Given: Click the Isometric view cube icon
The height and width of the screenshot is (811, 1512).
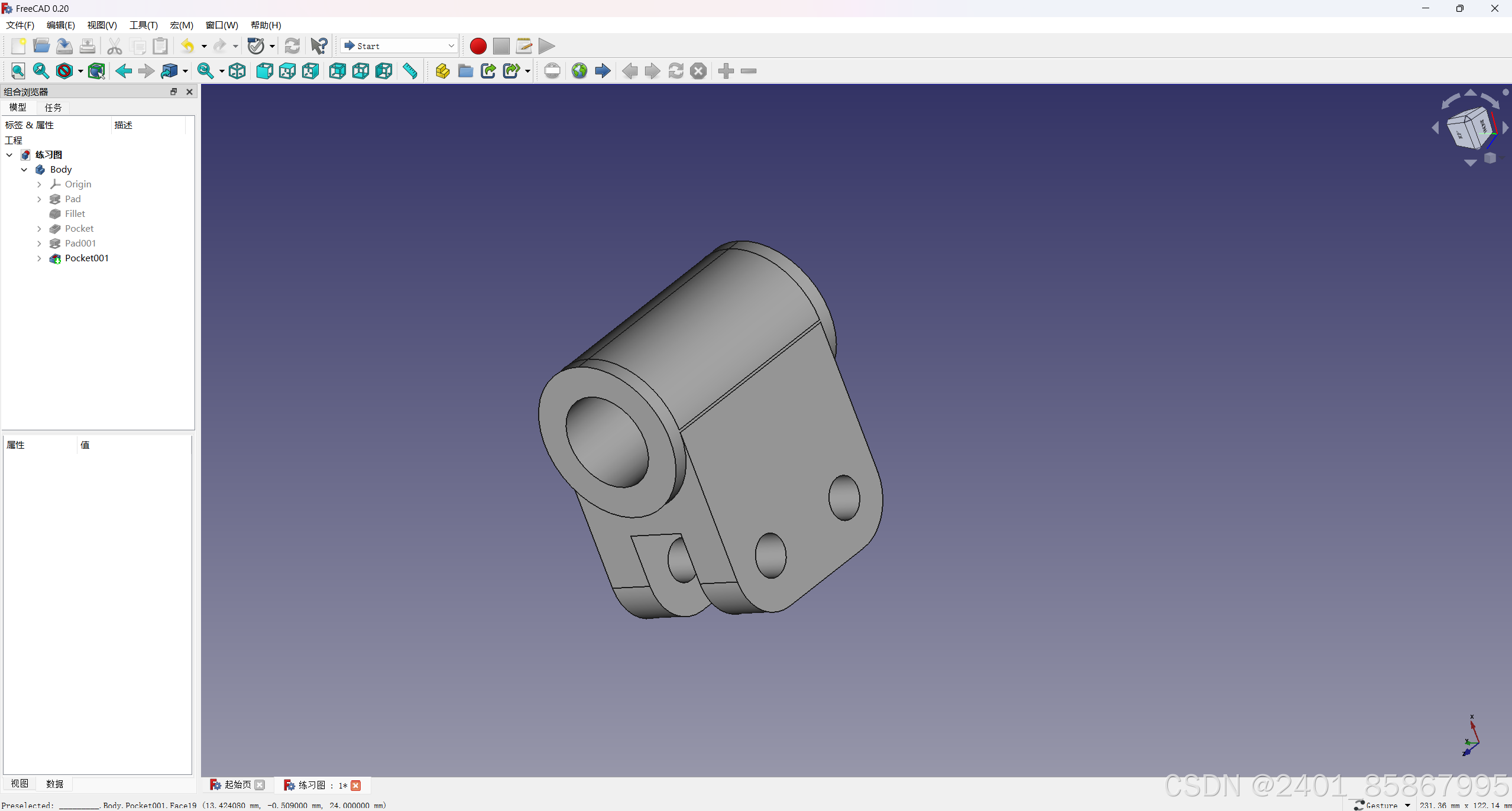Looking at the screenshot, I should pyautogui.click(x=237, y=71).
